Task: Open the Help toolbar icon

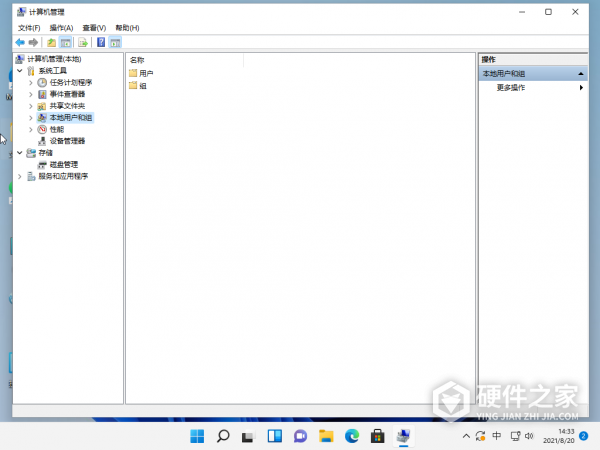Action: [101, 42]
